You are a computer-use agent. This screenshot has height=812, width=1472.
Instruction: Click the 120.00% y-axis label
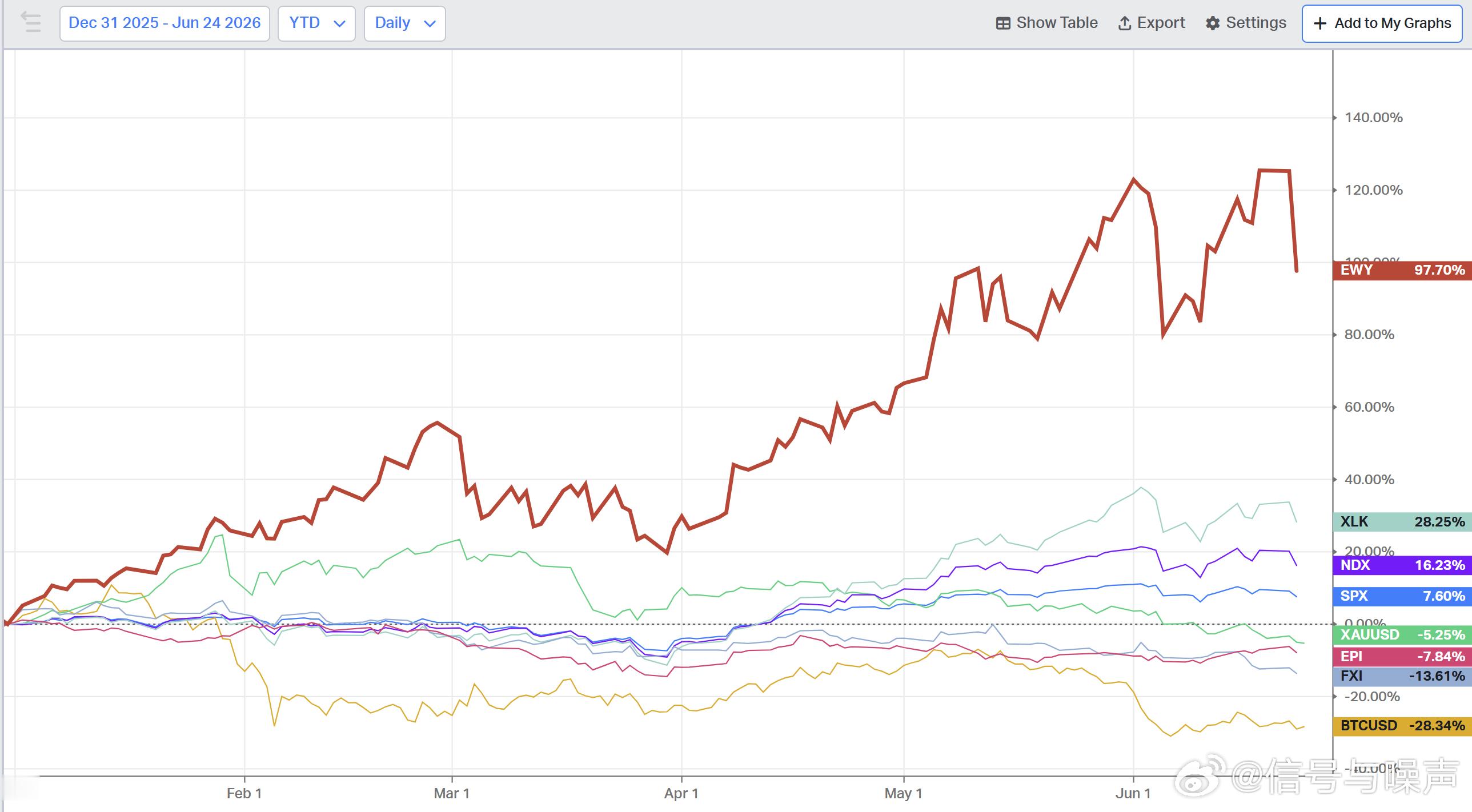pos(1374,190)
